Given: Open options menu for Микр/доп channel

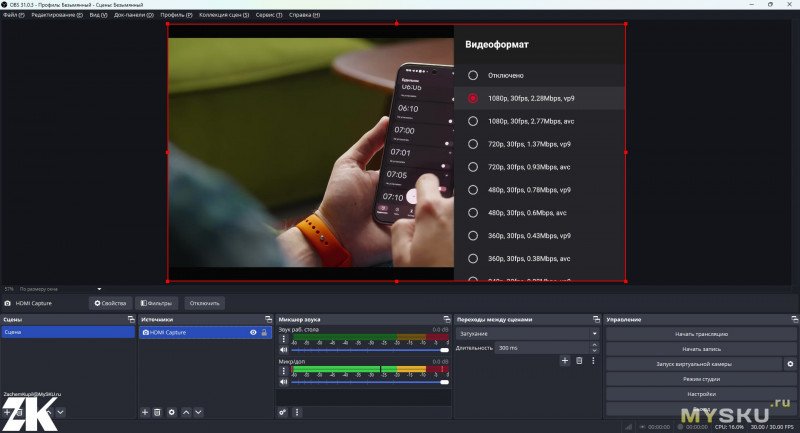Looking at the screenshot, I should tap(284, 371).
